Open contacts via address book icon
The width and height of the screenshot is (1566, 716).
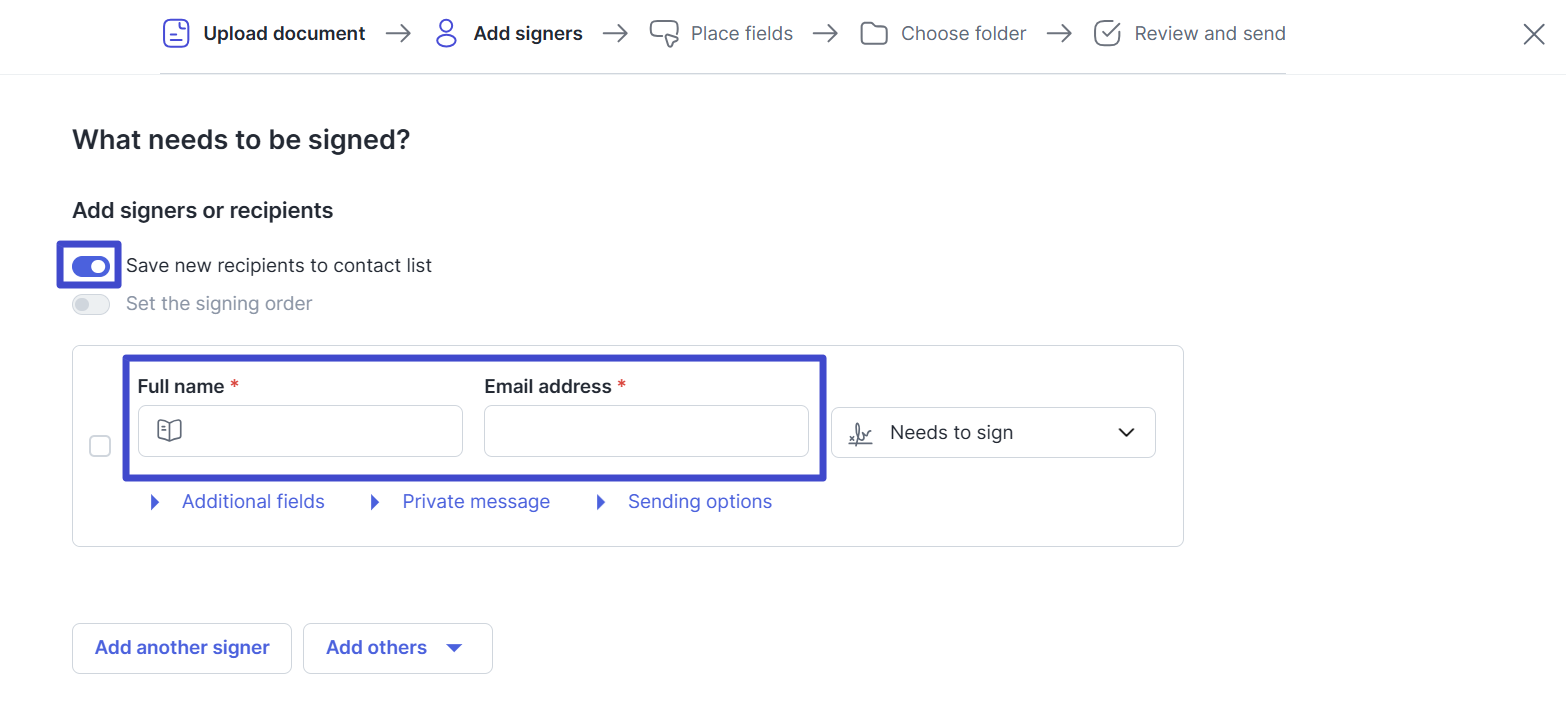point(170,431)
